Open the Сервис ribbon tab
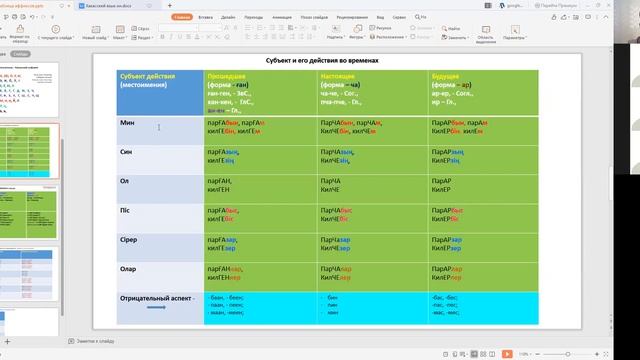The height and width of the screenshot is (360, 640). [399, 17]
